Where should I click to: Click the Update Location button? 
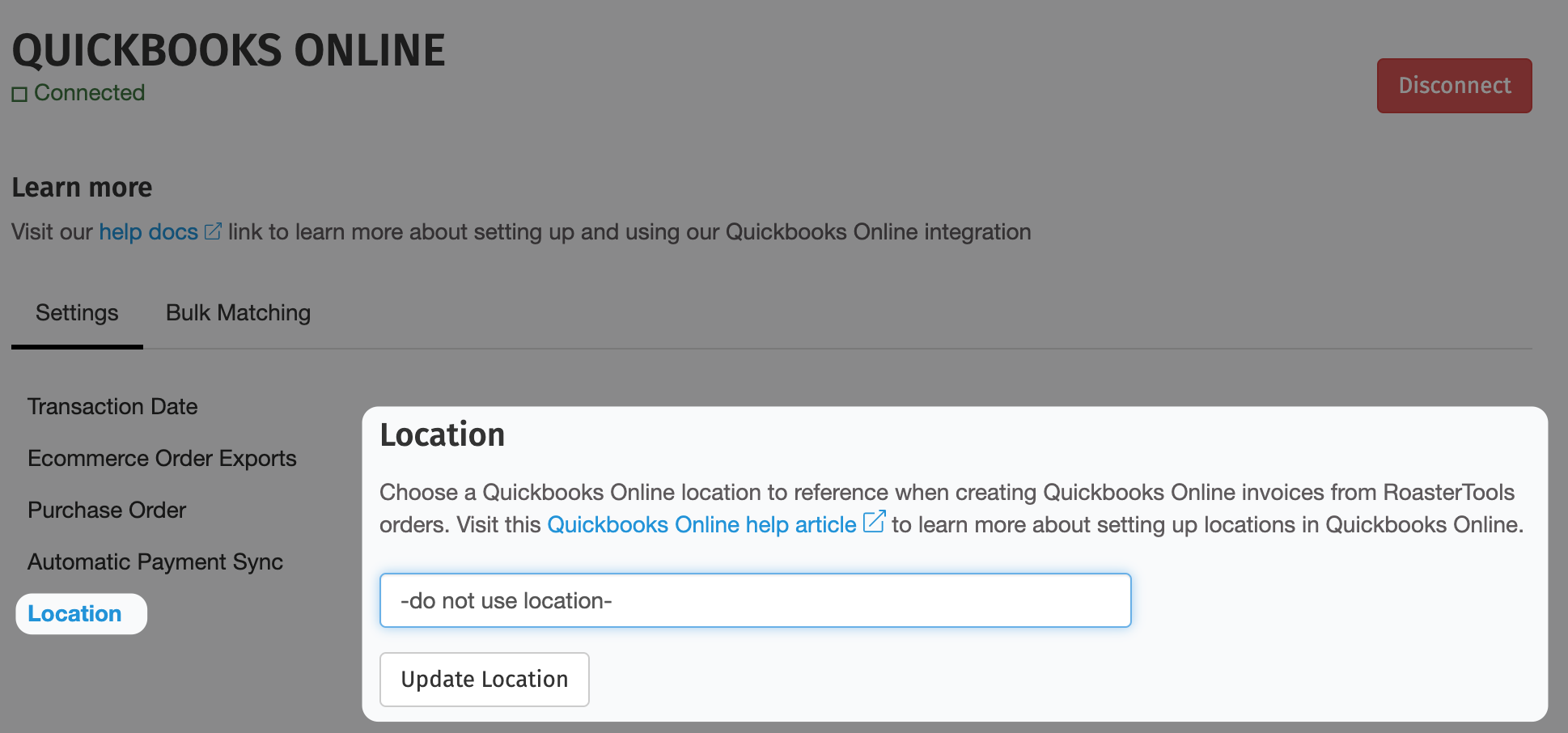485,680
